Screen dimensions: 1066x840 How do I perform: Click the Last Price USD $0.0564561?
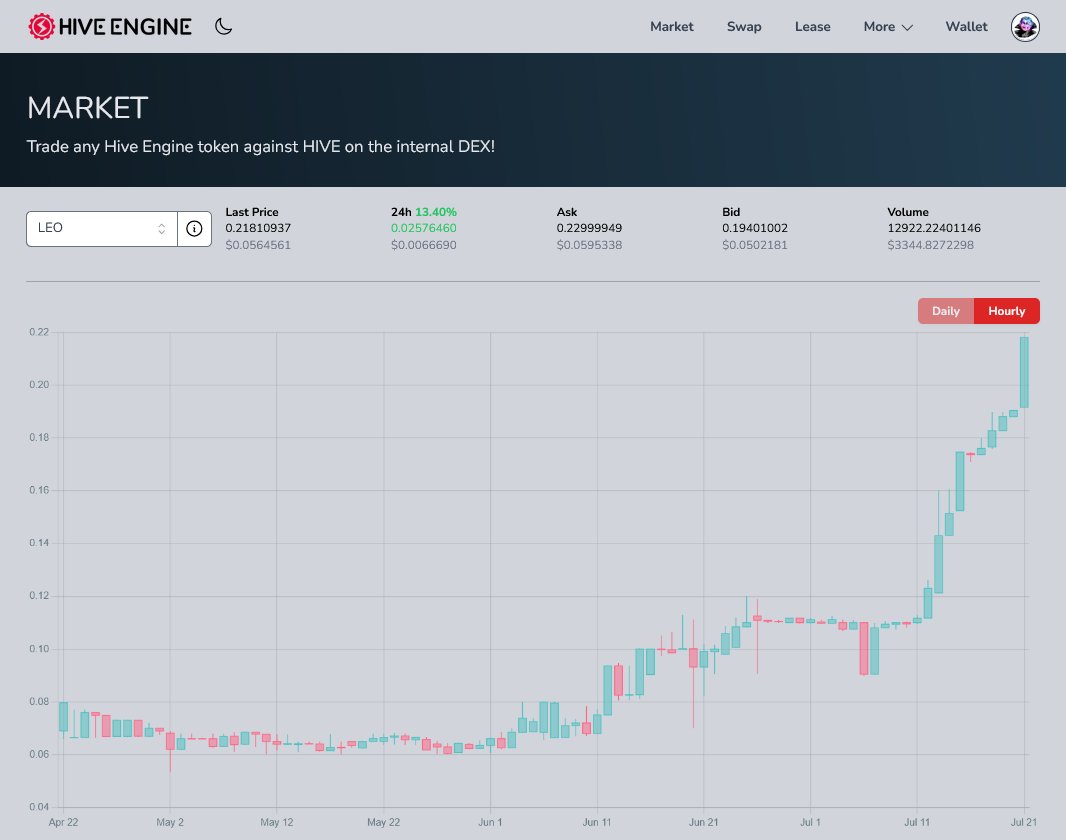click(x=258, y=245)
